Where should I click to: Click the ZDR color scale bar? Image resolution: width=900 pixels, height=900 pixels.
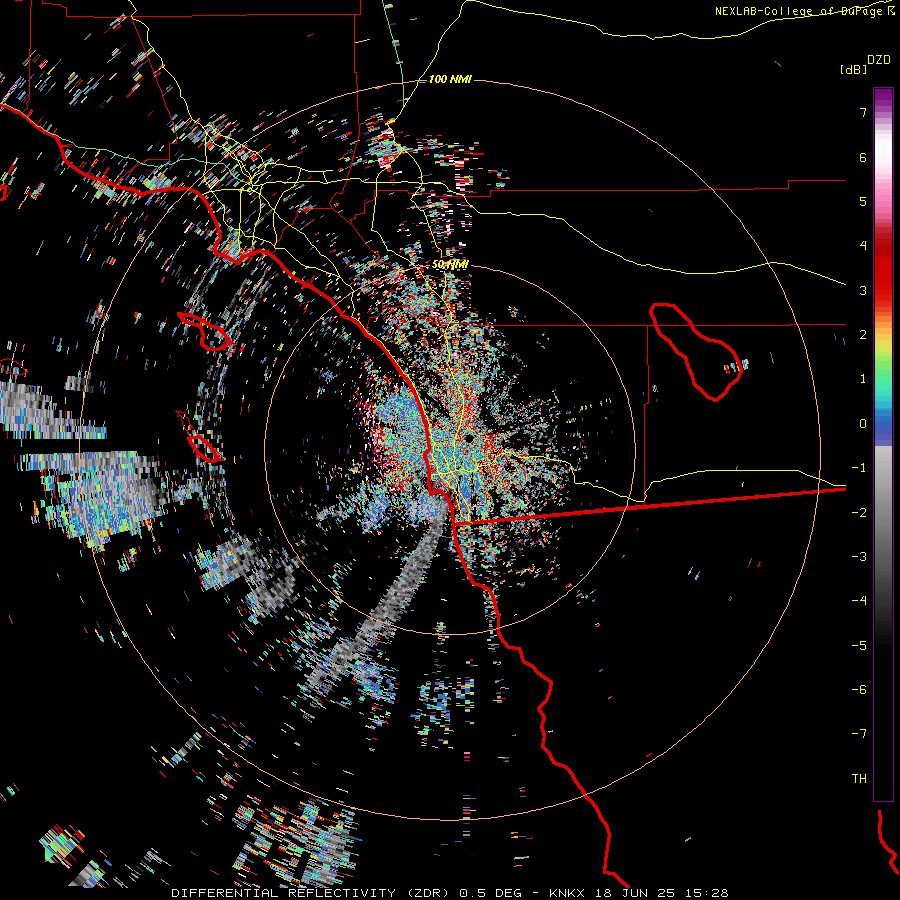click(883, 444)
